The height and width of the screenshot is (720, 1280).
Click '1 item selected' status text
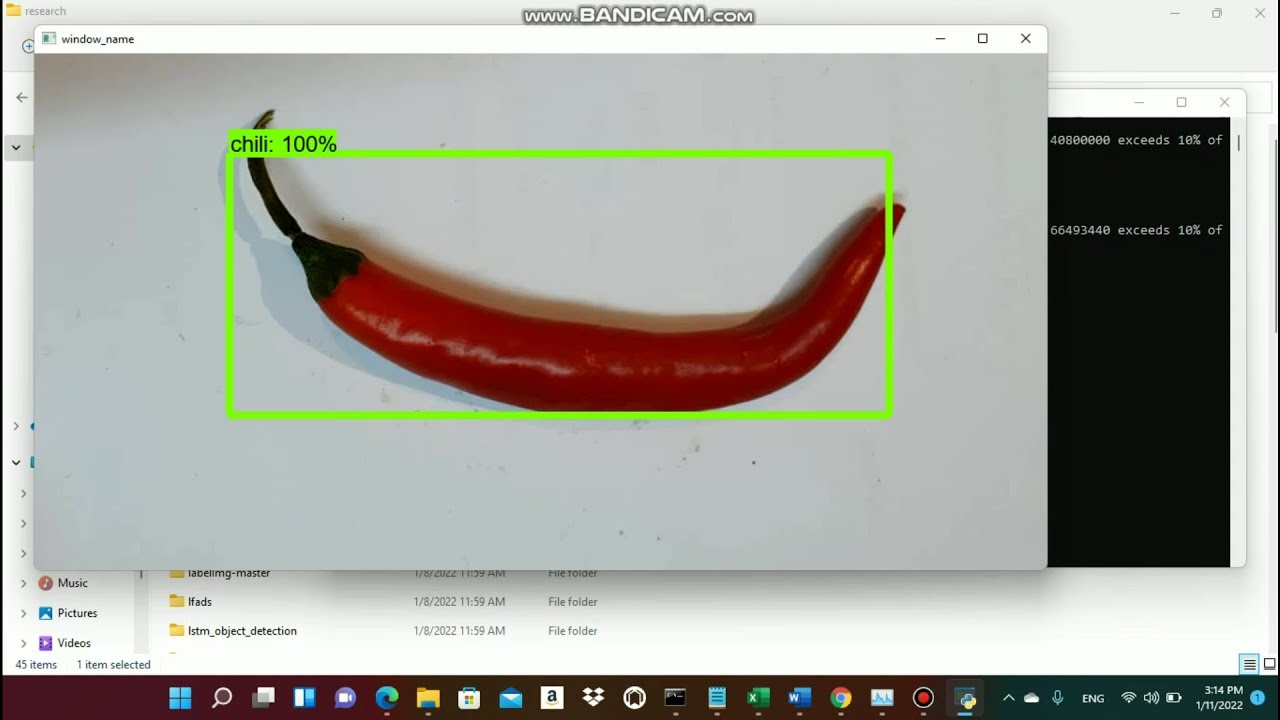click(x=114, y=665)
